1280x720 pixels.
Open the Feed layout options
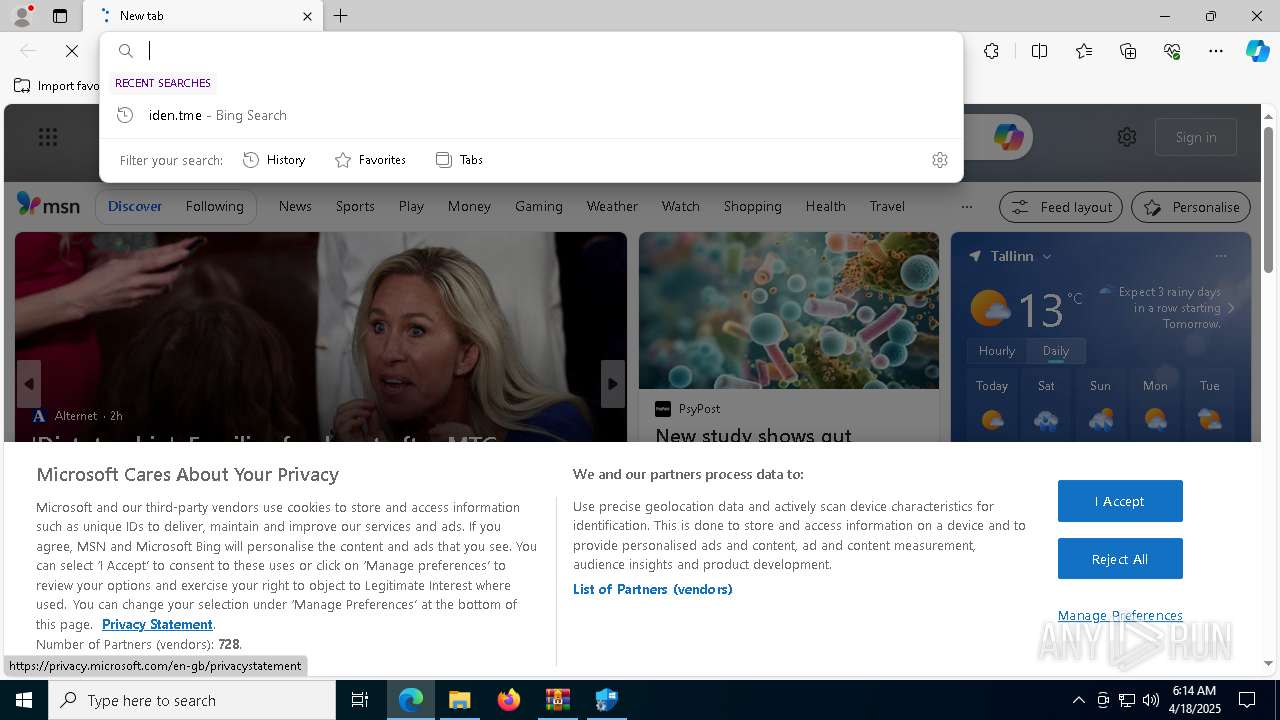(x=1062, y=207)
